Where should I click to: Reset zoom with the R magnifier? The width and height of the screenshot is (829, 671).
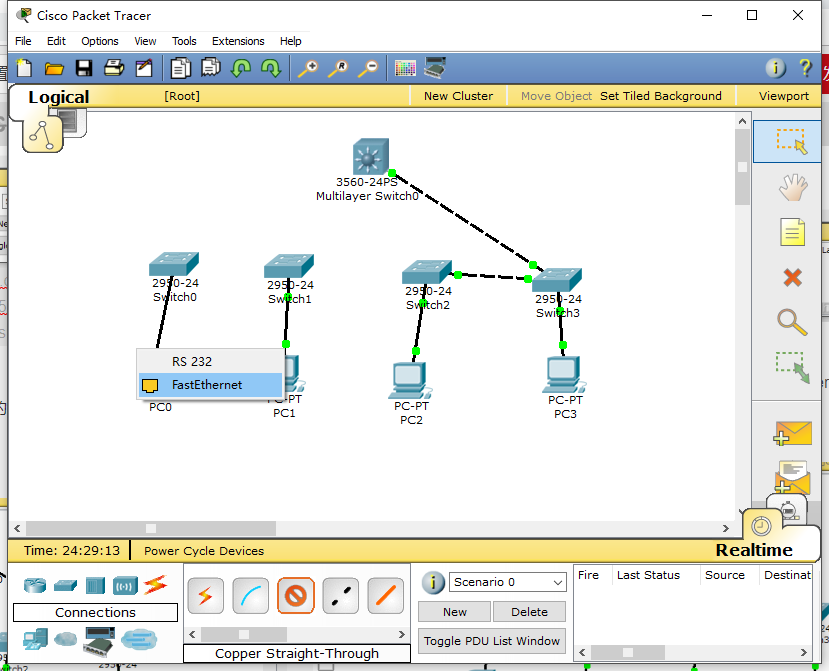coord(338,69)
